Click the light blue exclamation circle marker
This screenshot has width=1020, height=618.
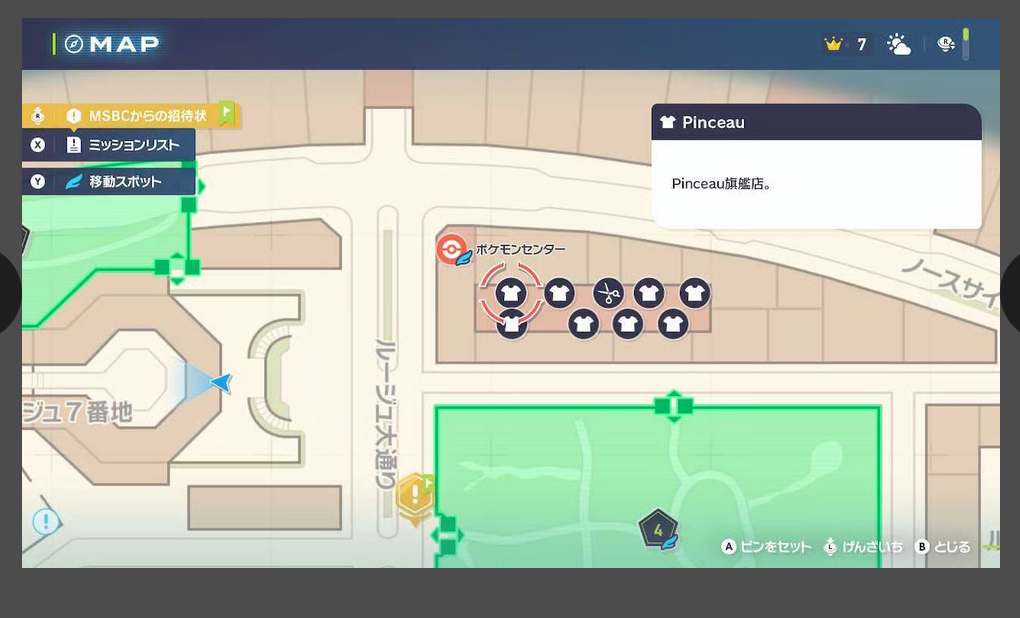click(45, 521)
